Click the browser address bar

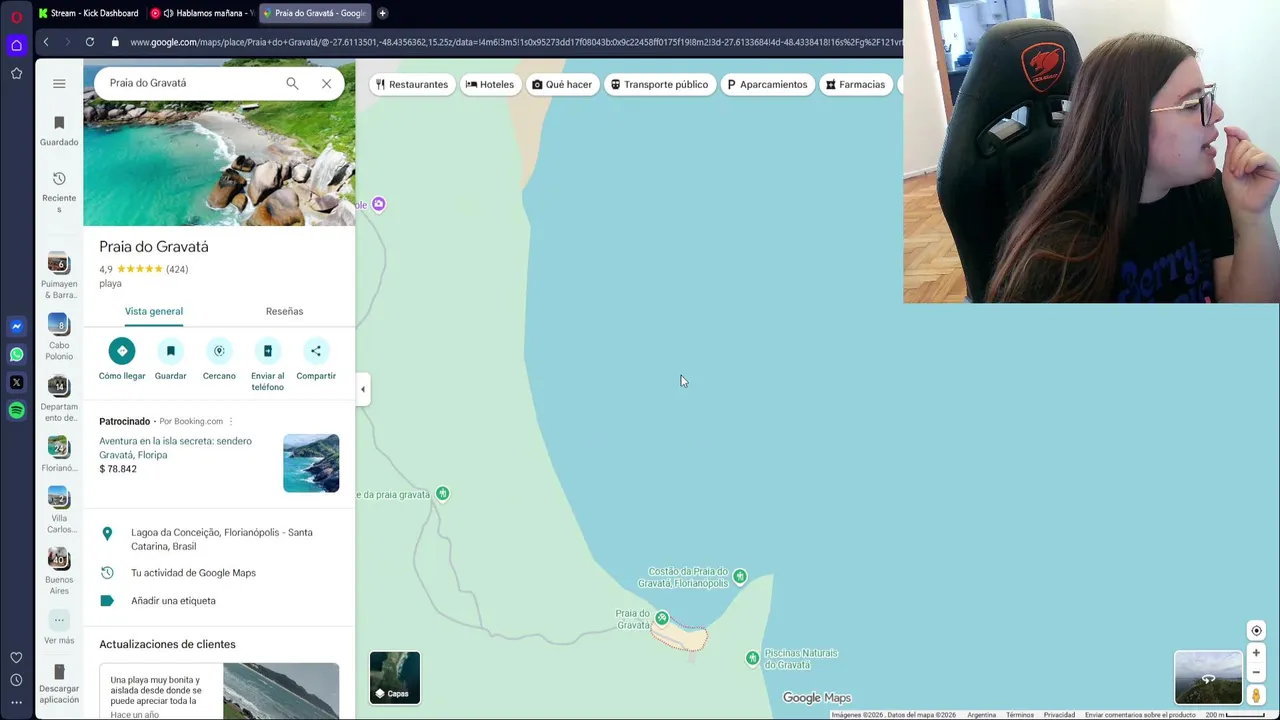[515, 42]
